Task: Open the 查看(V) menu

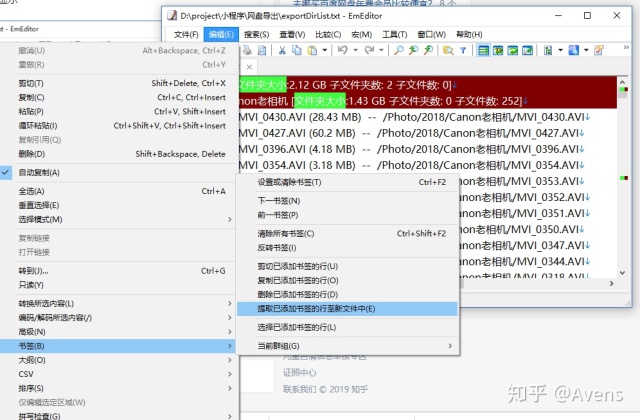Action: click(x=292, y=35)
